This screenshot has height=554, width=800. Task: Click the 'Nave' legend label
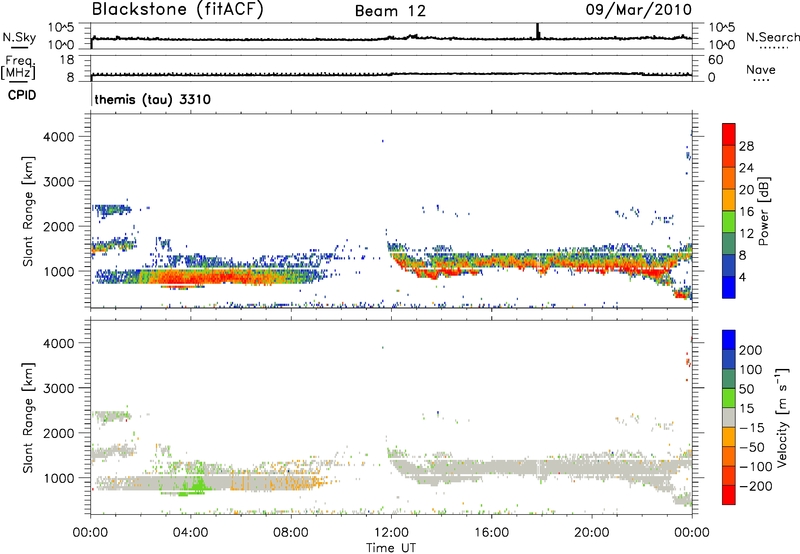tap(761, 69)
